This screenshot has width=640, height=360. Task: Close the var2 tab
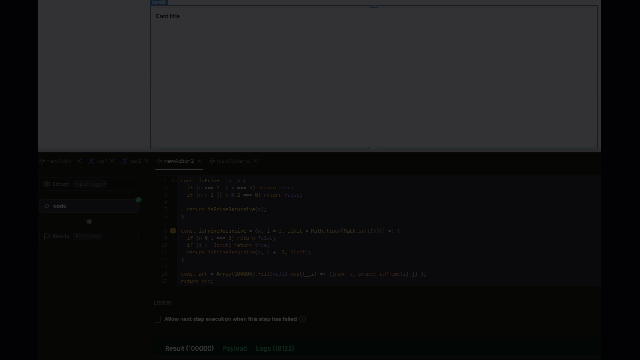147,161
